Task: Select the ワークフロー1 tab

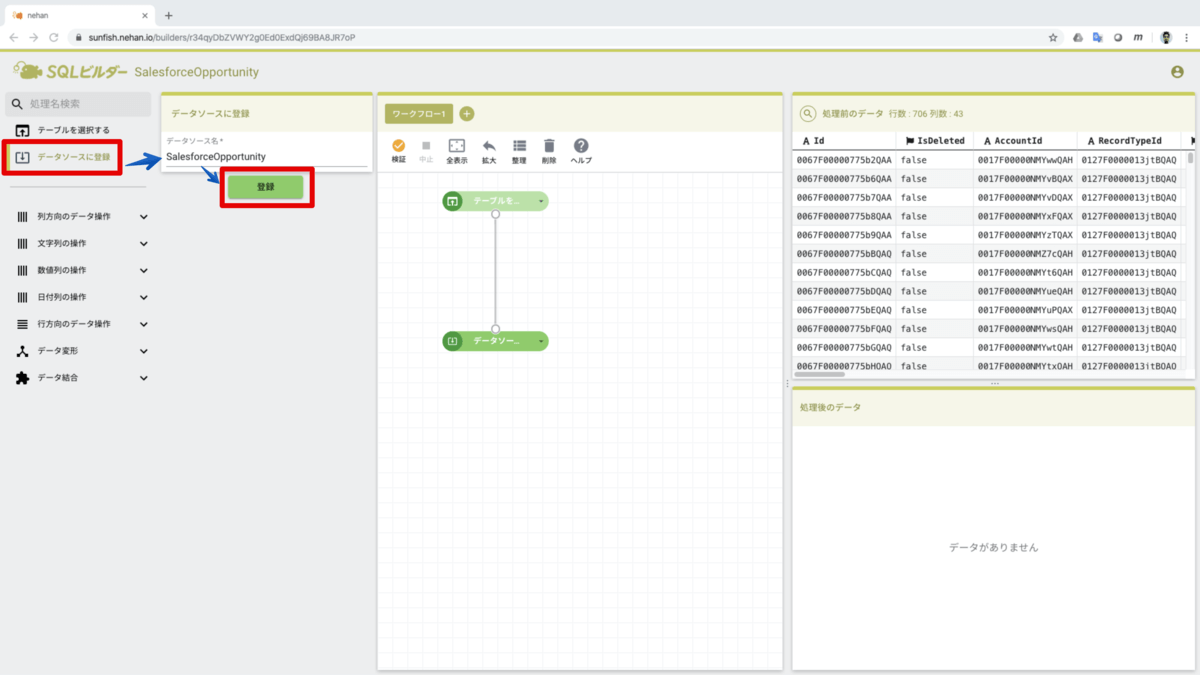Action: click(419, 114)
